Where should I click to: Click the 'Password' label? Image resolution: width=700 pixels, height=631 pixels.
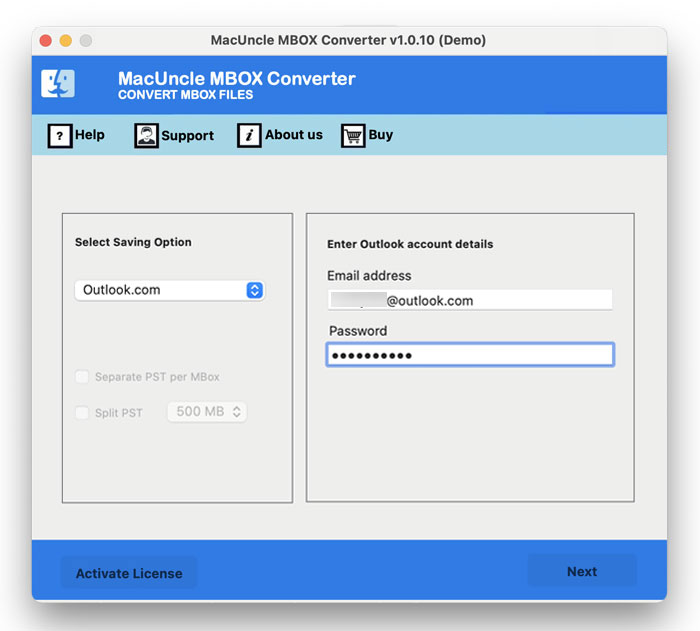point(358,331)
